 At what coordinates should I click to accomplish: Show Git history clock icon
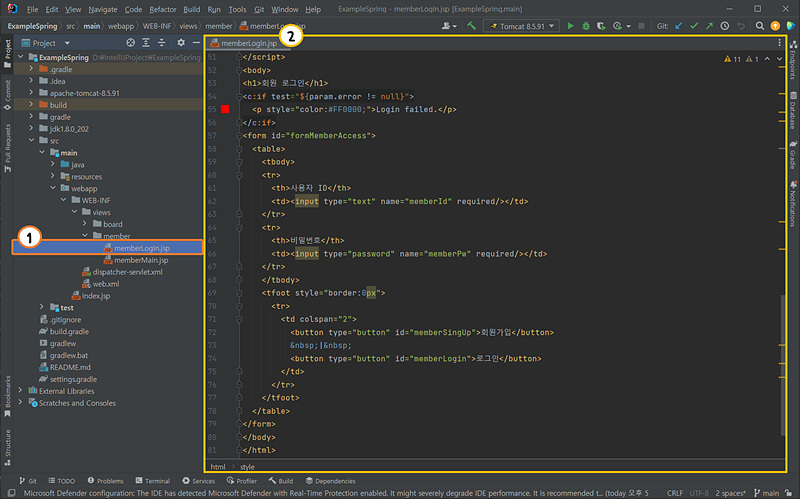coord(724,26)
